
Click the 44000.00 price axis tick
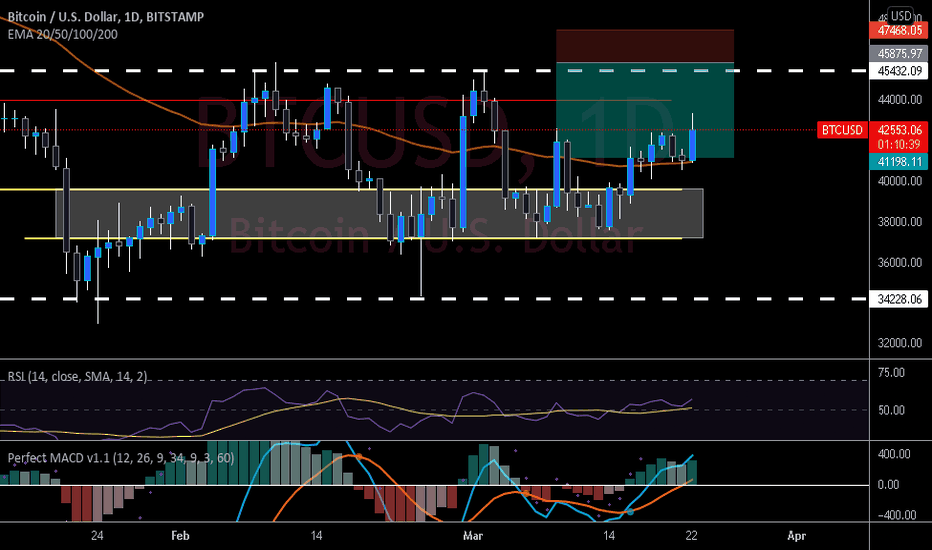[x=900, y=99]
